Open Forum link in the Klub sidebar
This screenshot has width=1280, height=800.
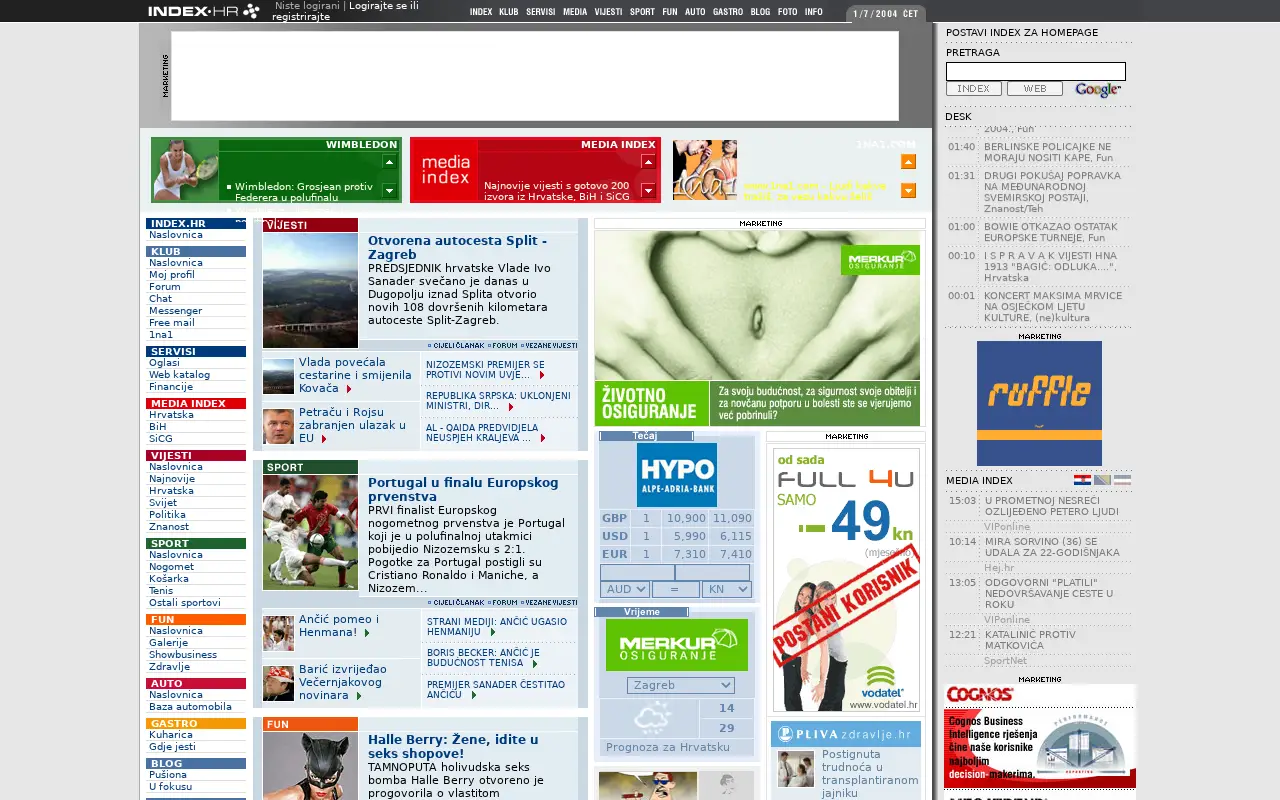165,287
